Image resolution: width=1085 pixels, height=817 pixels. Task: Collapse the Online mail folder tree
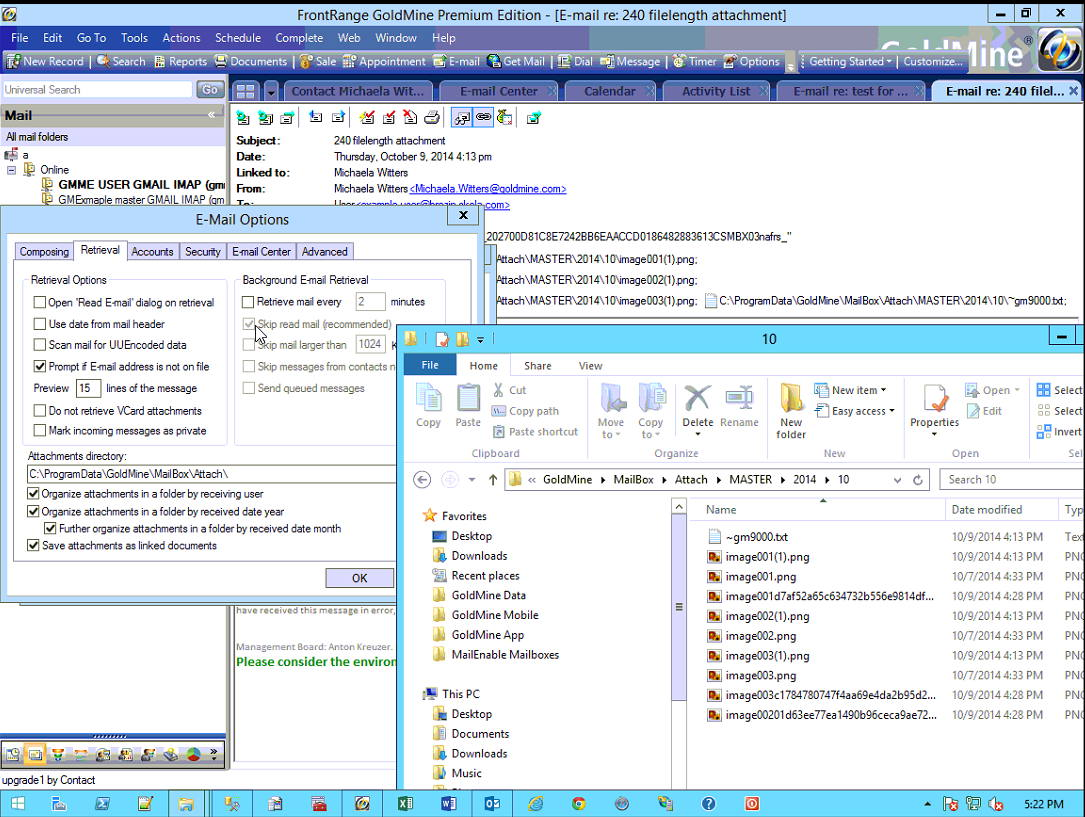click(x=12, y=170)
